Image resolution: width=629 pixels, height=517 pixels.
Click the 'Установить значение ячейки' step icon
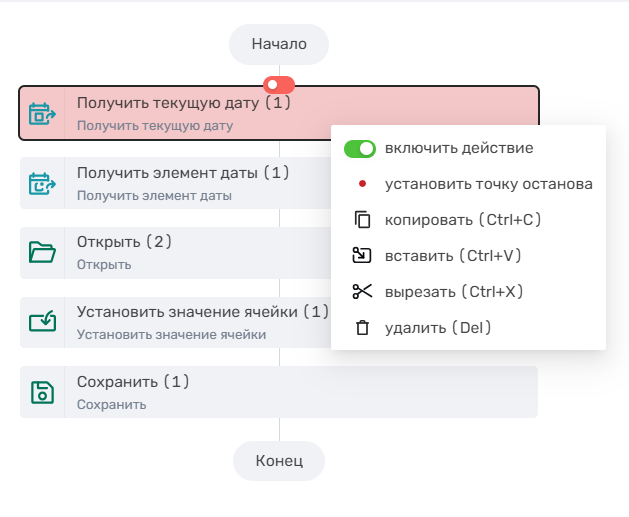[x=42, y=322]
